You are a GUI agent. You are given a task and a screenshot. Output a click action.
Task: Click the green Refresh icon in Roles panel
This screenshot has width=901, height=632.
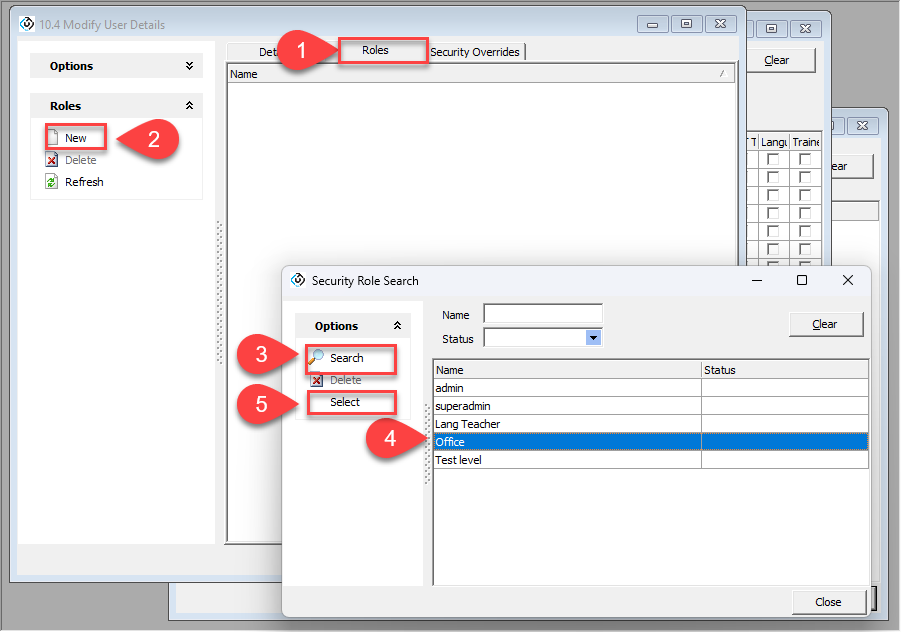(x=53, y=182)
